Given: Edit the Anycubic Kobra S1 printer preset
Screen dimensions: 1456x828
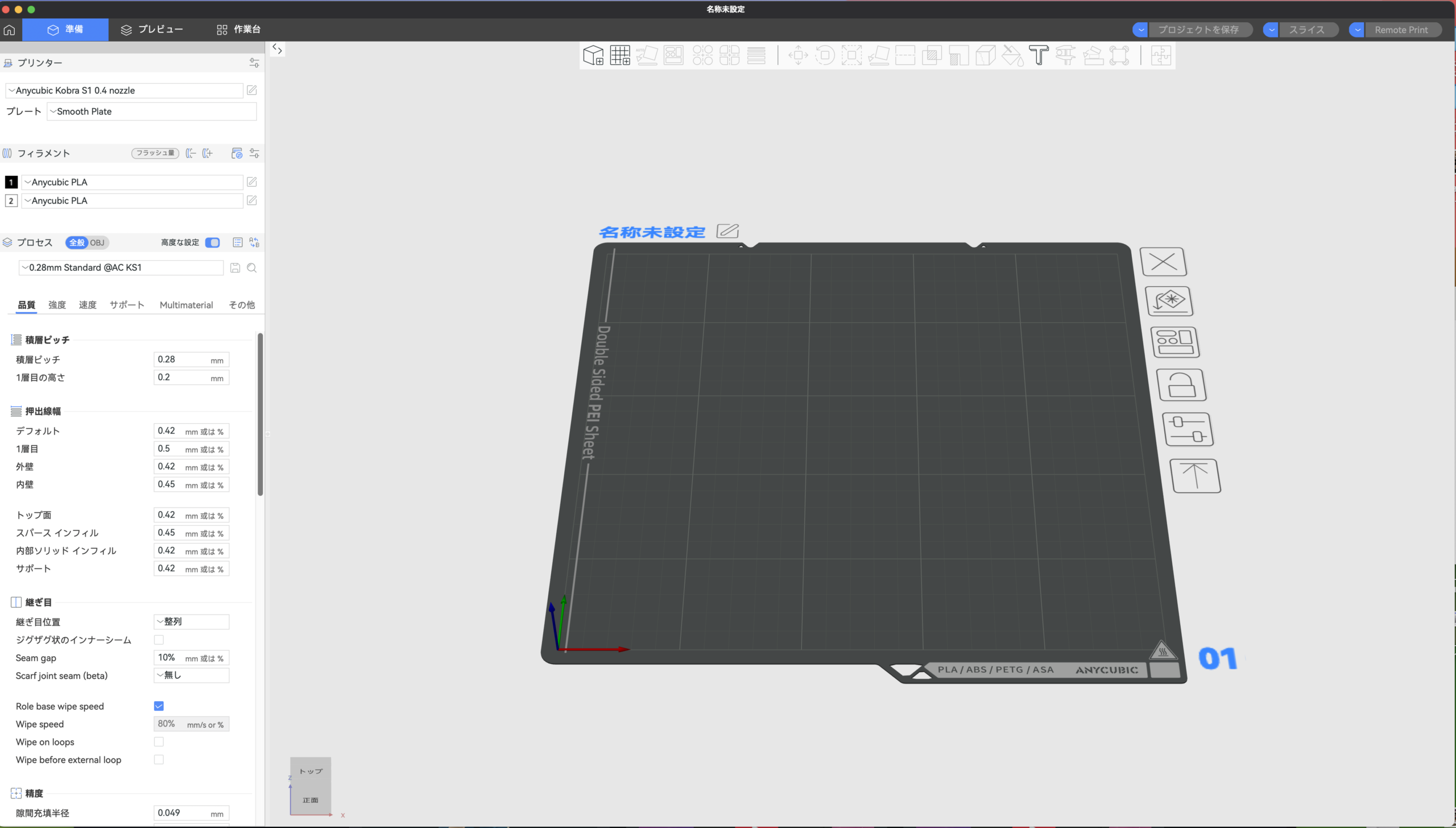Looking at the screenshot, I should [x=252, y=90].
